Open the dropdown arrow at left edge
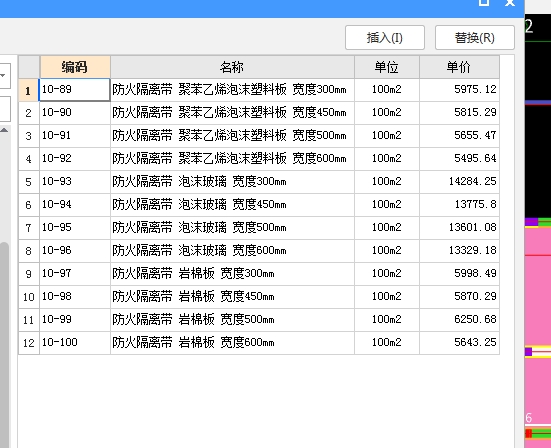Screen dimensions: 551x448 (3, 75)
